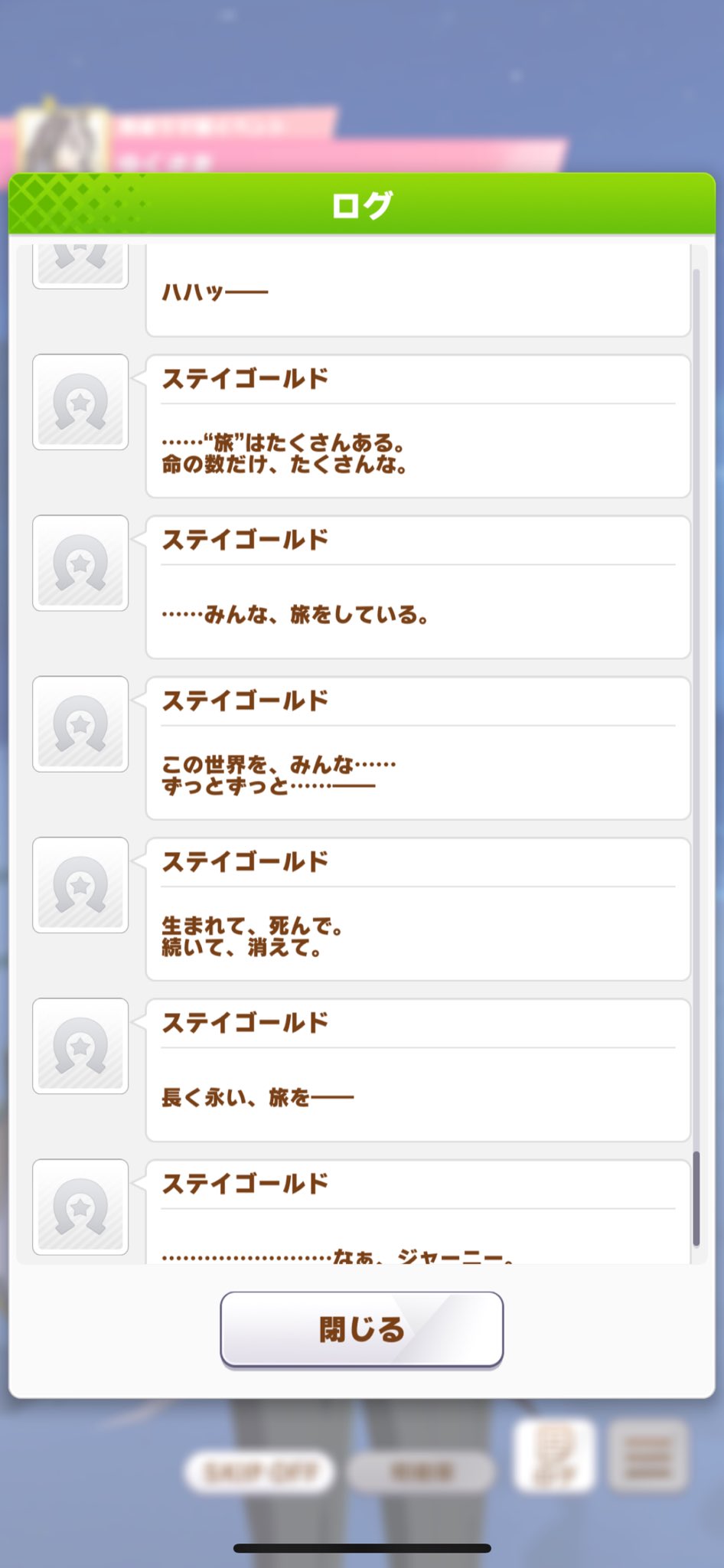724x1568 pixels.
Task: Tap horseshoe icon beside なぁ、ジャーニー message
Action: point(80,1207)
